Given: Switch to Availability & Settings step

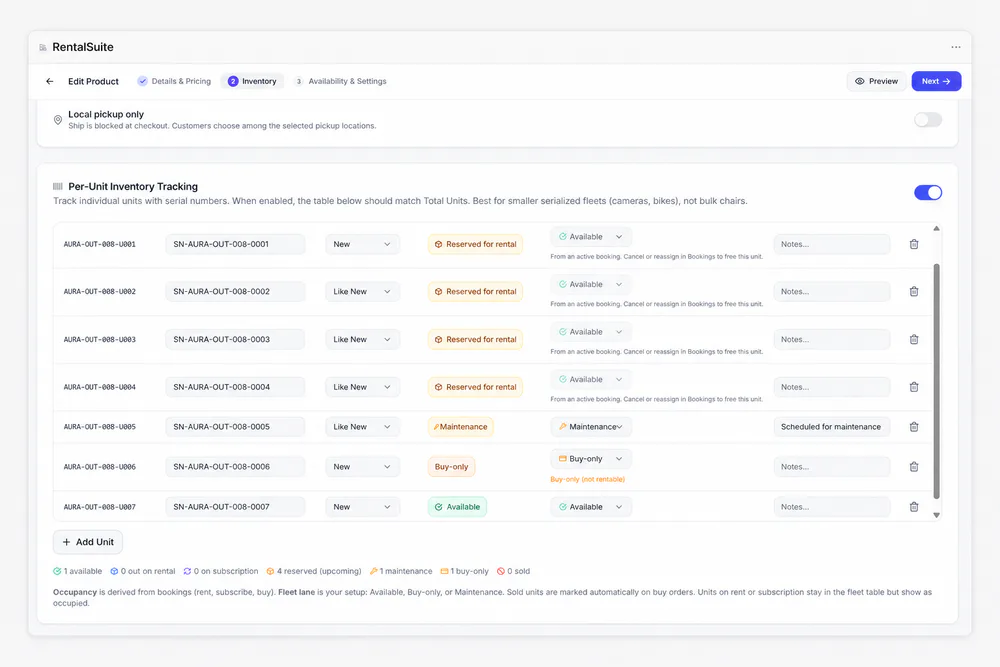Looking at the screenshot, I should (x=341, y=81).
